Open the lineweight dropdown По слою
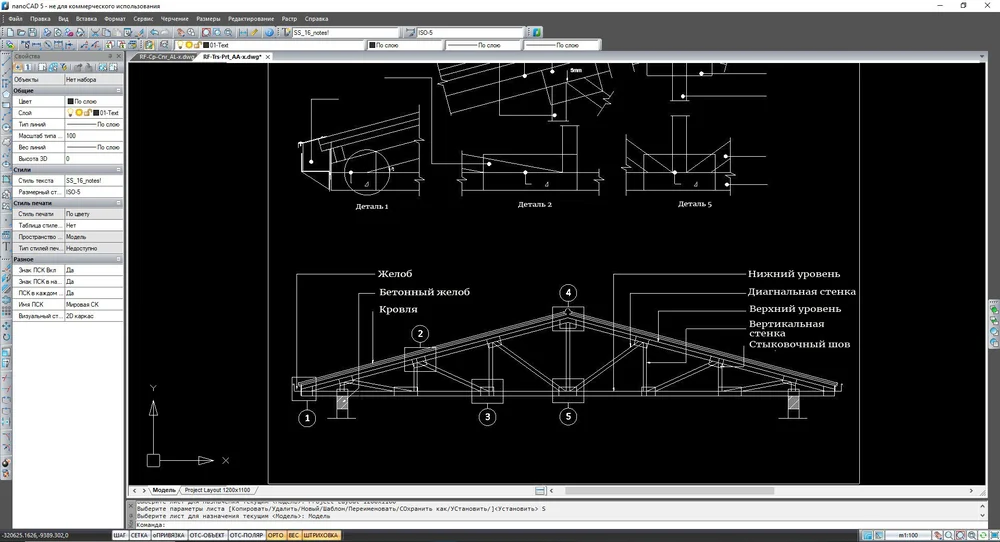The image size is (1000, 542). click(561, 45)
